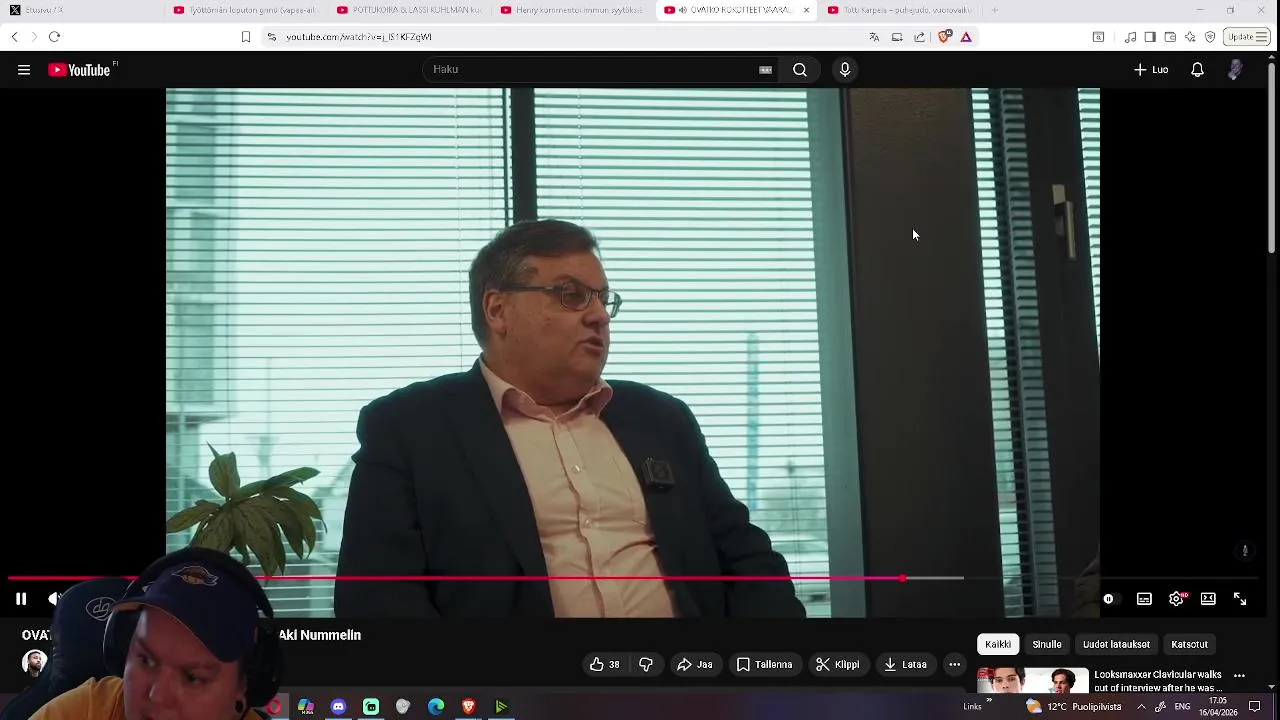Create a clip with Klippi

click(x=838, y=664)
